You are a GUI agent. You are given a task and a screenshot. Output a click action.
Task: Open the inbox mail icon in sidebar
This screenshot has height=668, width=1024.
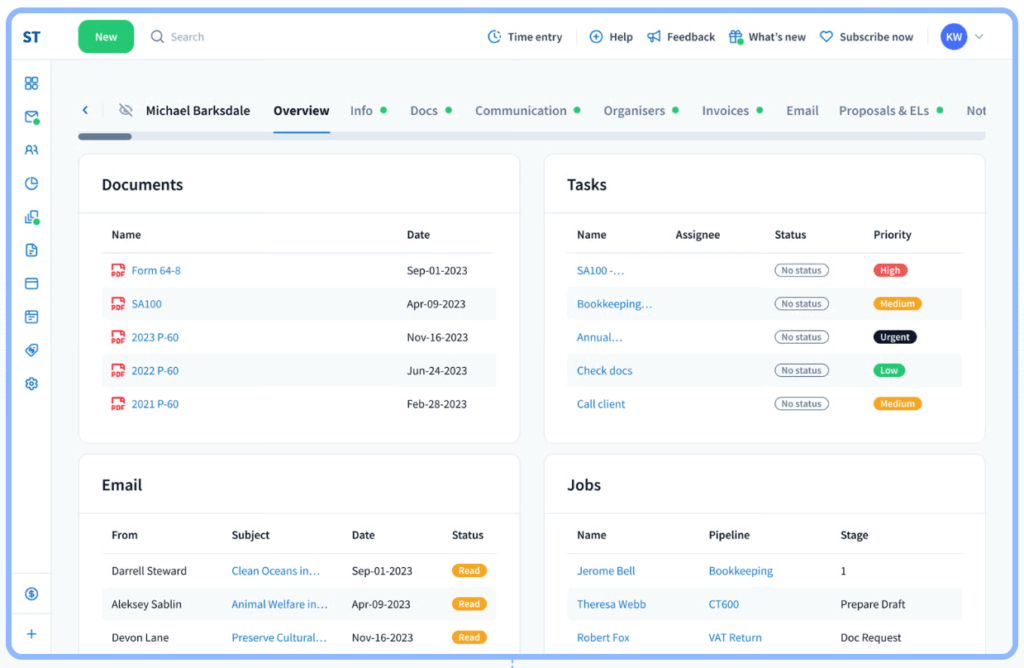[31, 117]
